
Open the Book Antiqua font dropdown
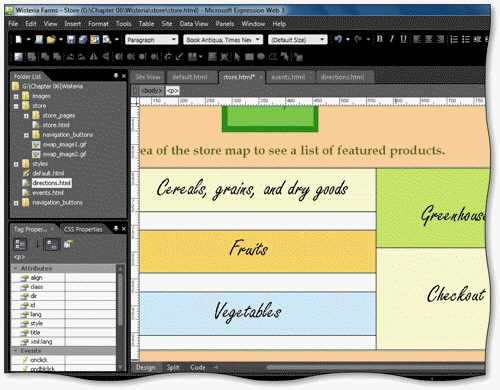click(258, 40)
